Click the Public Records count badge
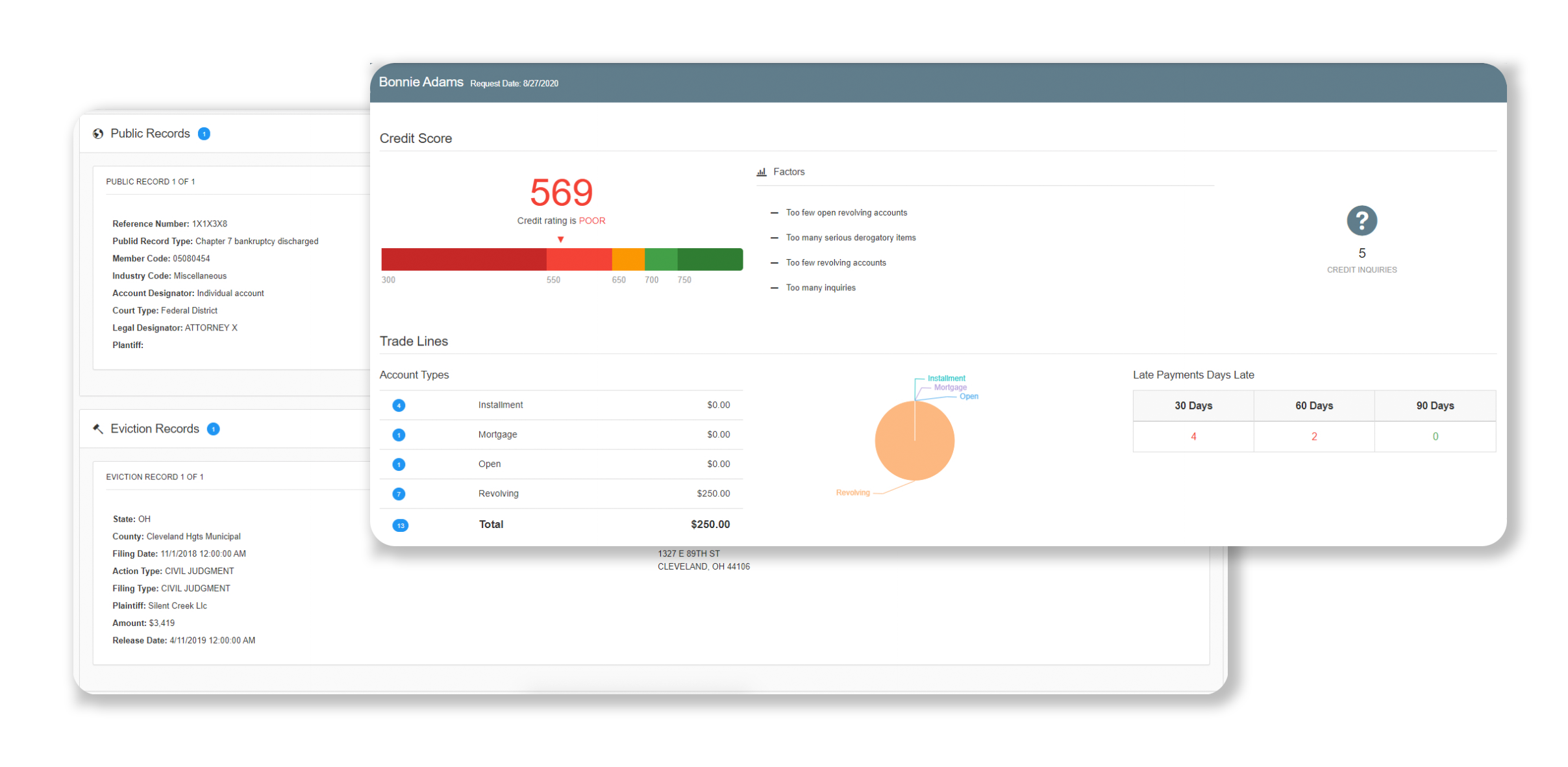 (204, 134)
